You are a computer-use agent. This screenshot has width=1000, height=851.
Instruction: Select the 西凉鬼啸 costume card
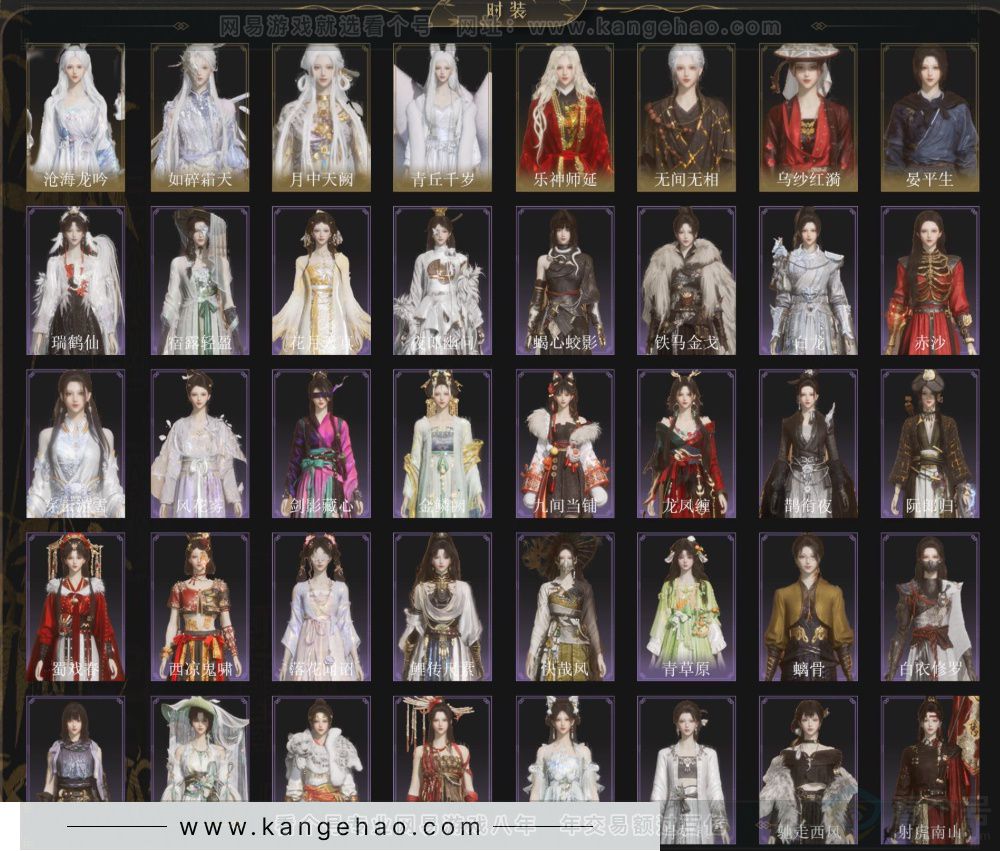(198, 607)
